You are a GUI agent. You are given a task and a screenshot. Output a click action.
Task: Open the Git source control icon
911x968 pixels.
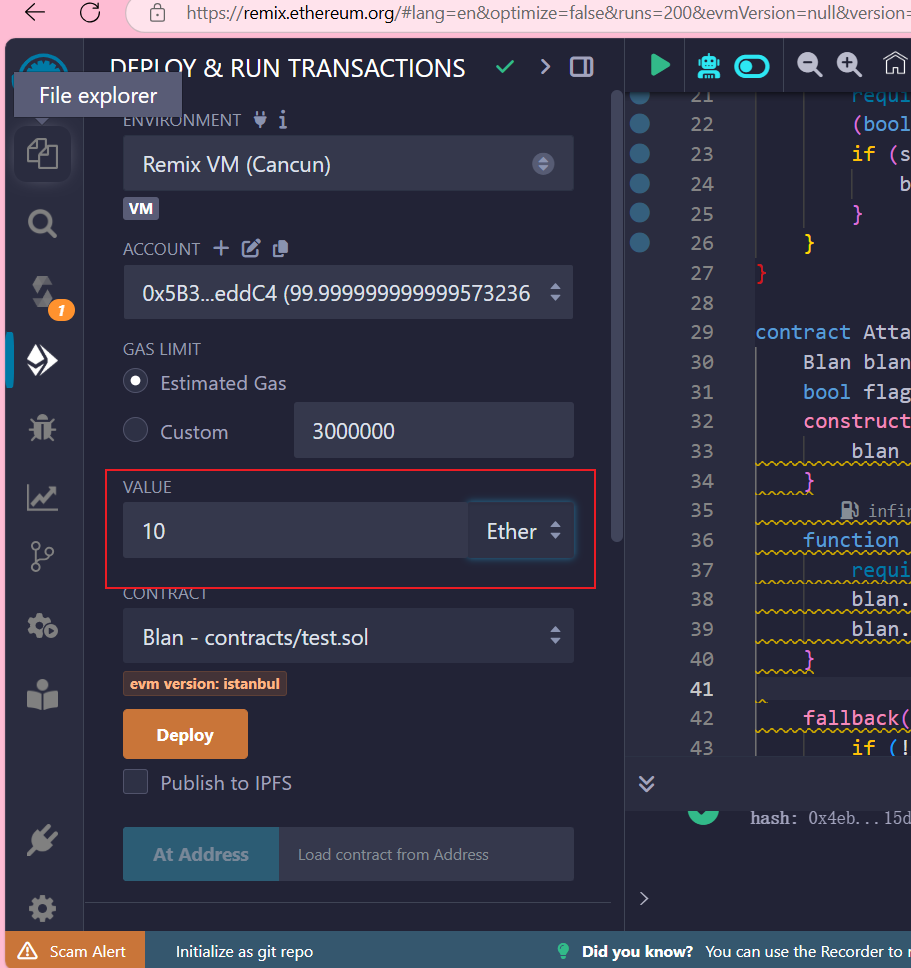pyautogui.click(x=42, y=557)
